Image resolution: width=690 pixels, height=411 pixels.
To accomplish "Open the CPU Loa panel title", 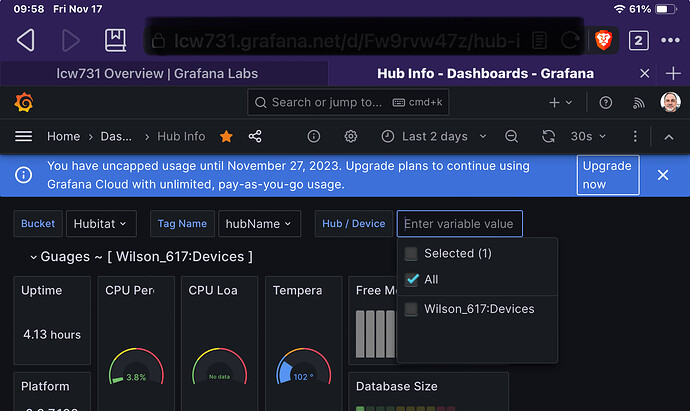I will [x=213, y=290].
